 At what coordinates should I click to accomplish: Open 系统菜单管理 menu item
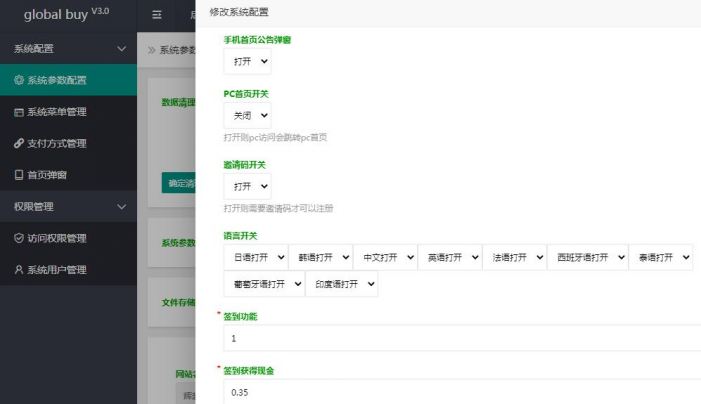70,112
